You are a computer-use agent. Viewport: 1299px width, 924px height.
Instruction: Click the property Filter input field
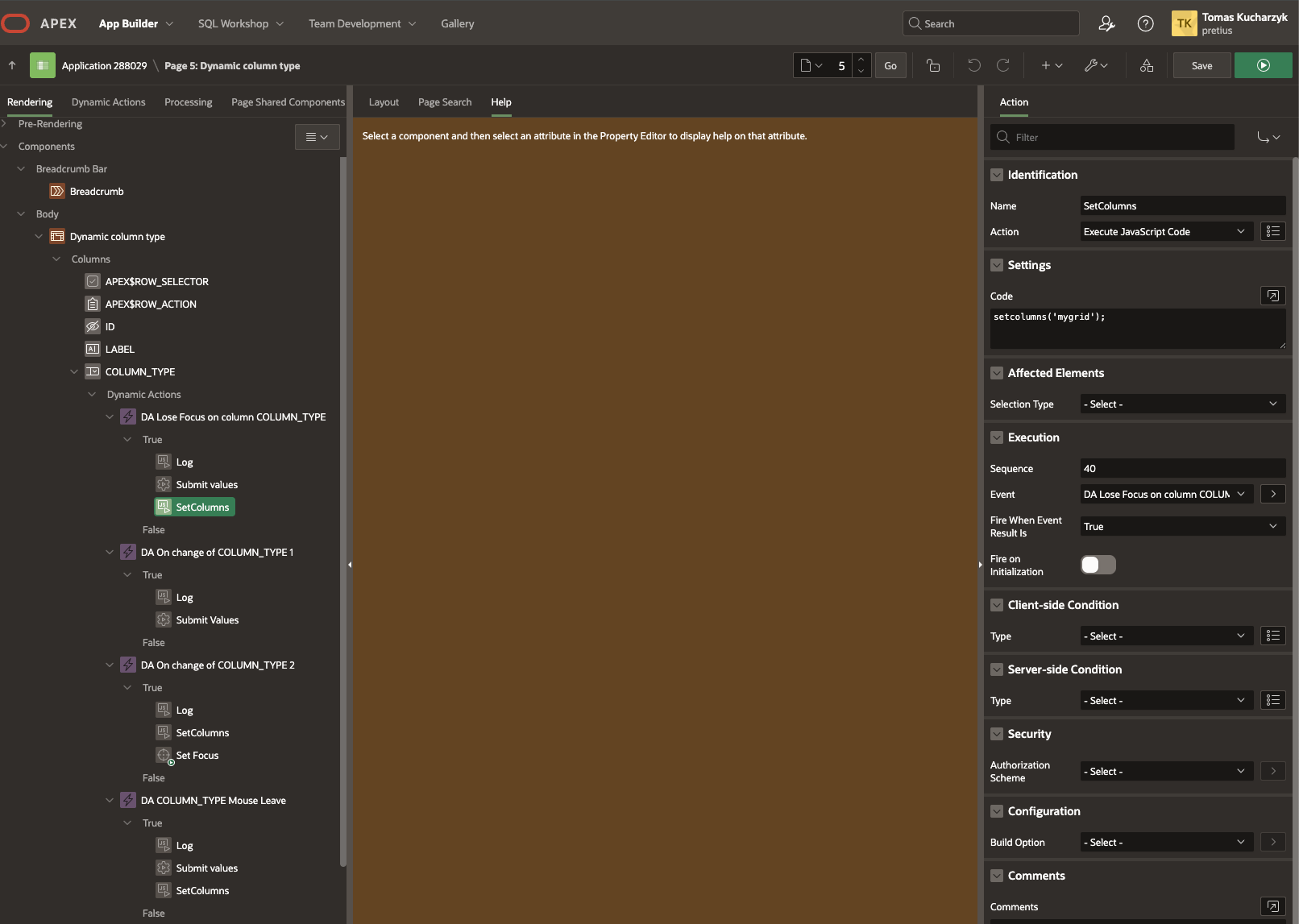coord(1120,138)
